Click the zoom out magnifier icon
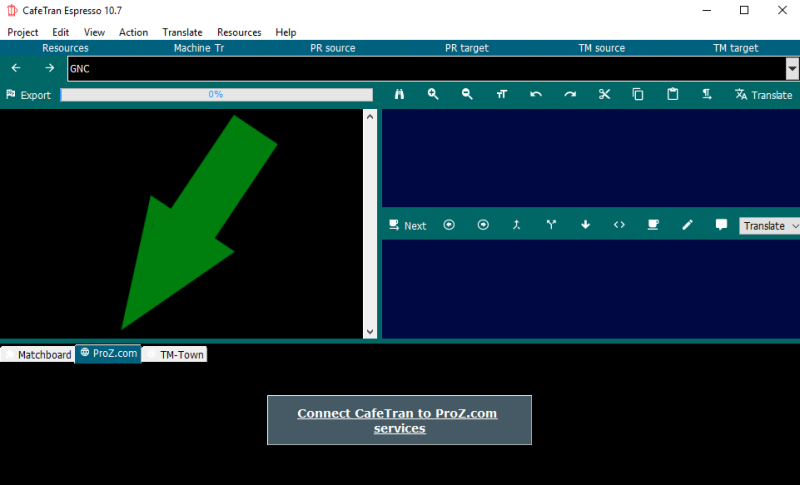 (467, 94)
